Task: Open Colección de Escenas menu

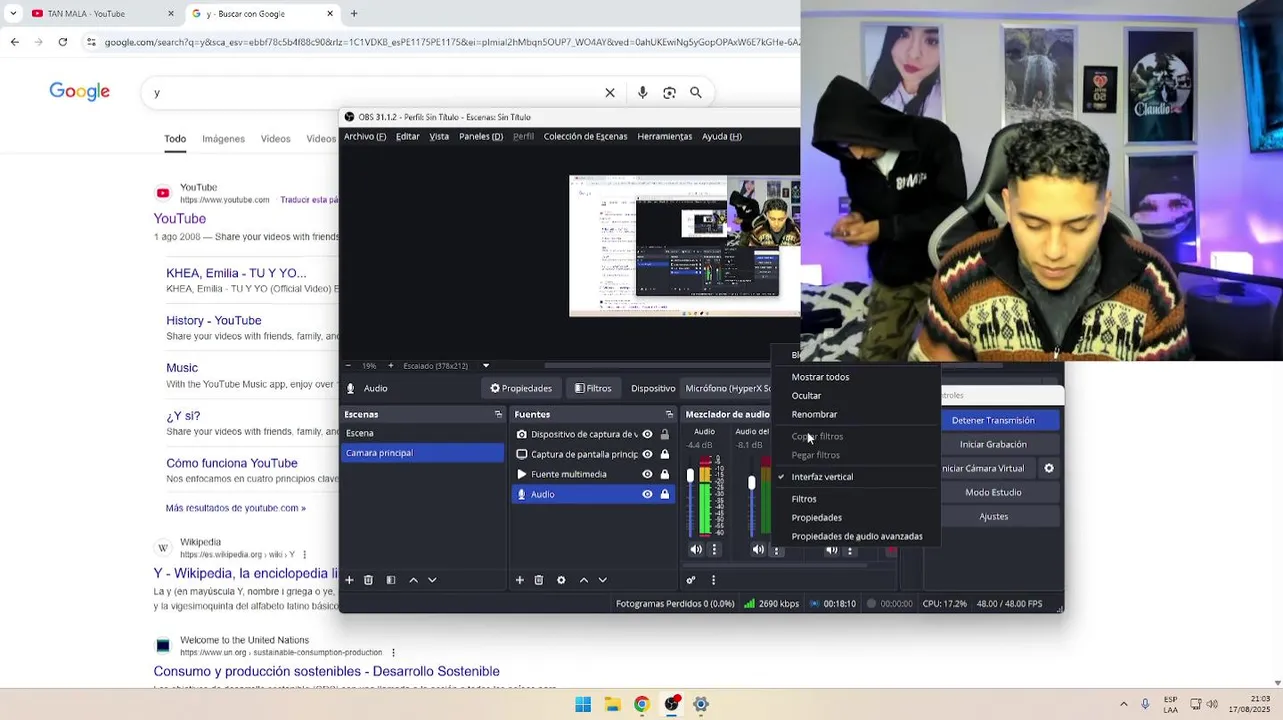Action: (x=585, y=136)
